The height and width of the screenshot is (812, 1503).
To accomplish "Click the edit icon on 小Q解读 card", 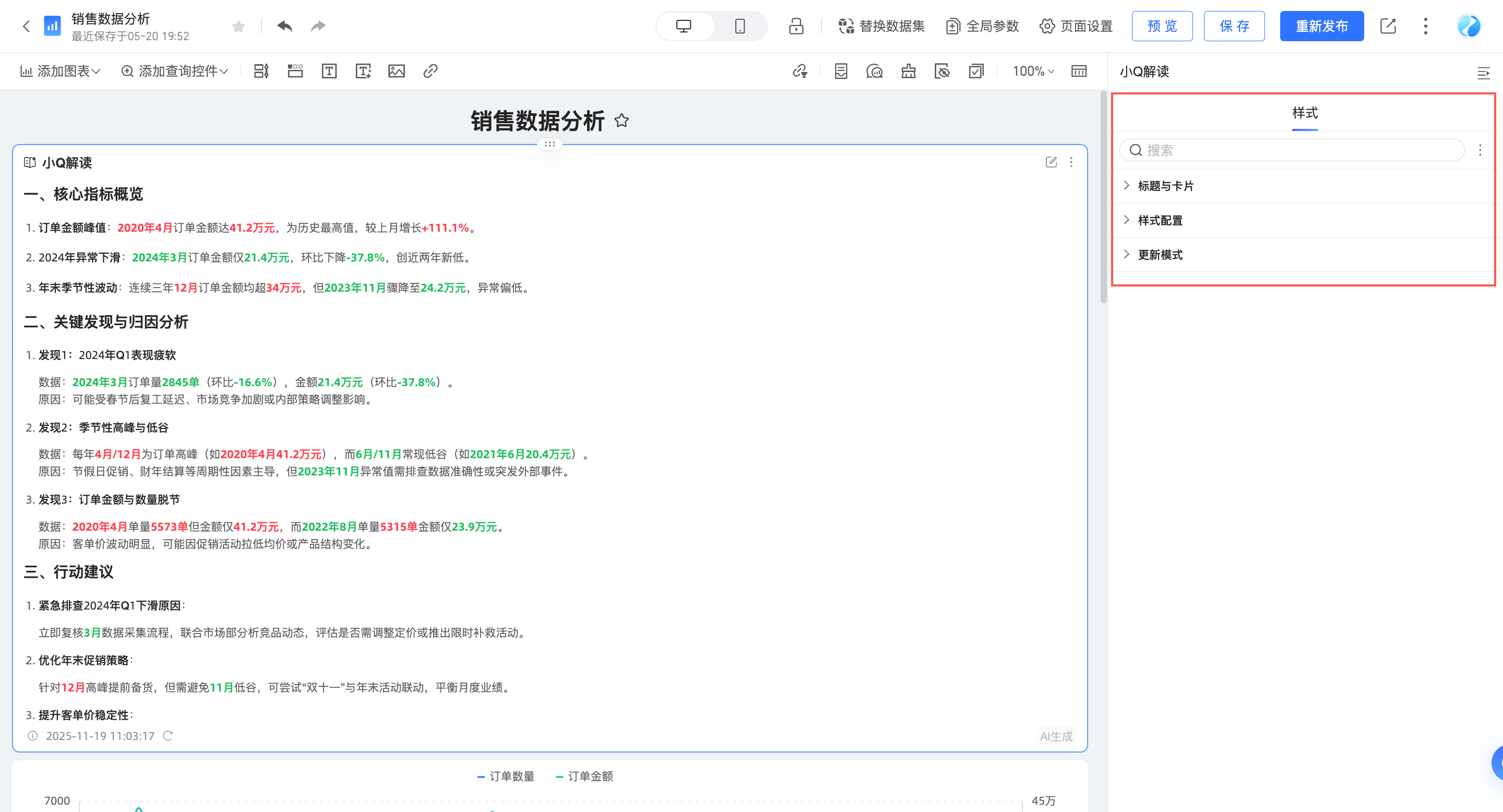I will (1051, 162).
